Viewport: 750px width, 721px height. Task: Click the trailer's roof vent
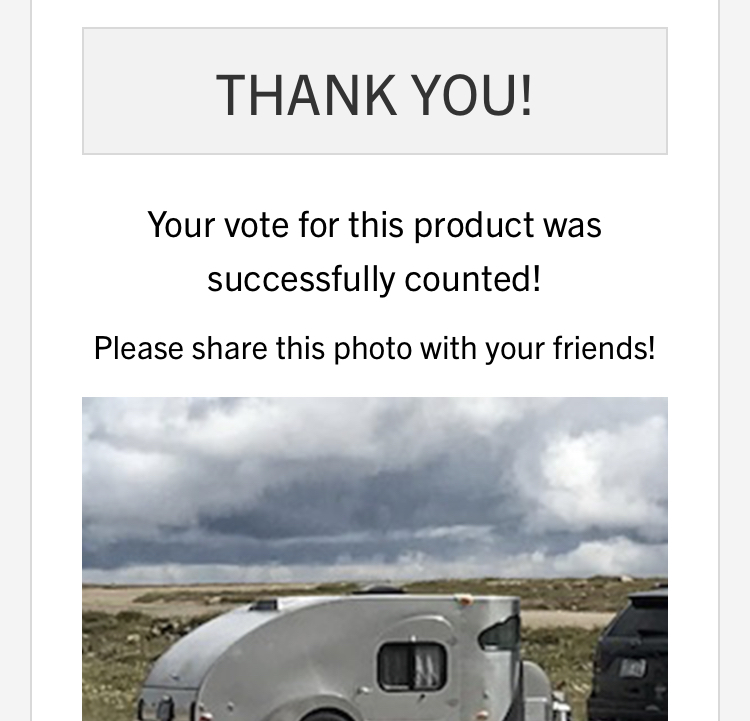pyautogui.click(x=264, y=604)
